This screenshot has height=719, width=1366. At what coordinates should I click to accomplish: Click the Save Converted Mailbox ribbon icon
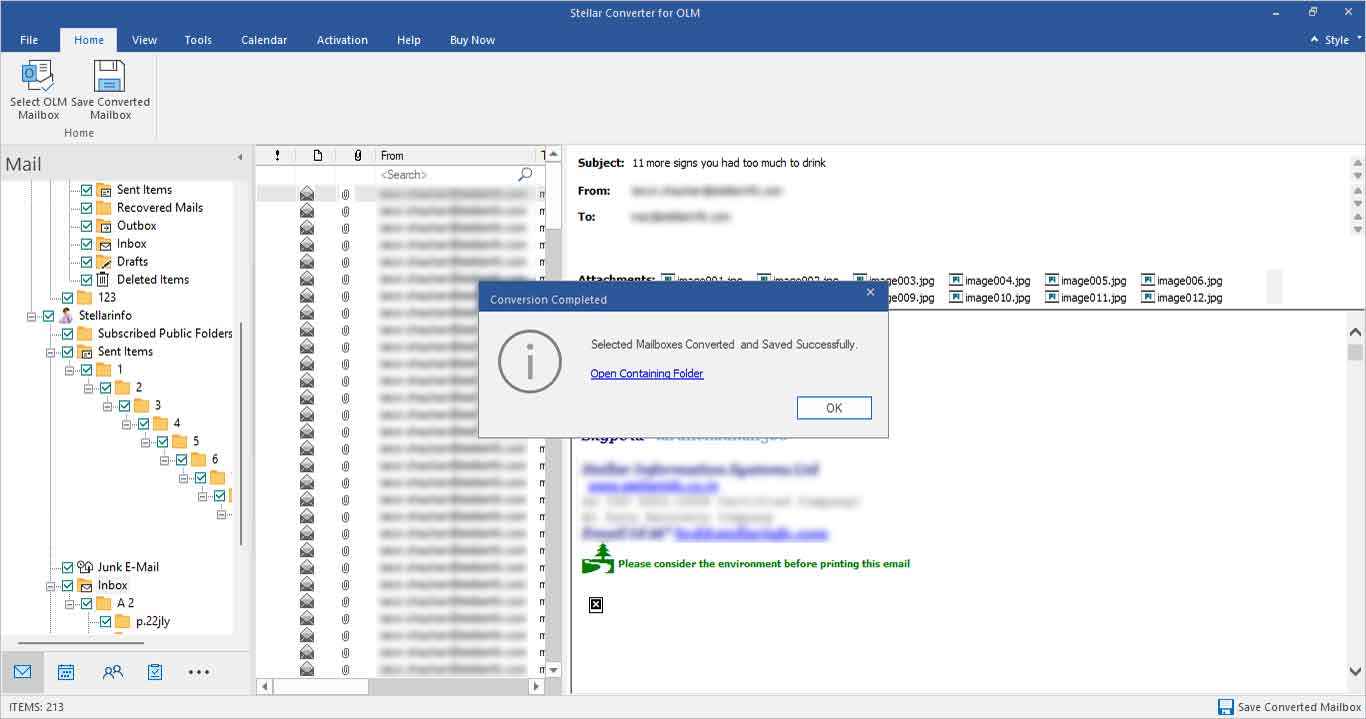110,76
